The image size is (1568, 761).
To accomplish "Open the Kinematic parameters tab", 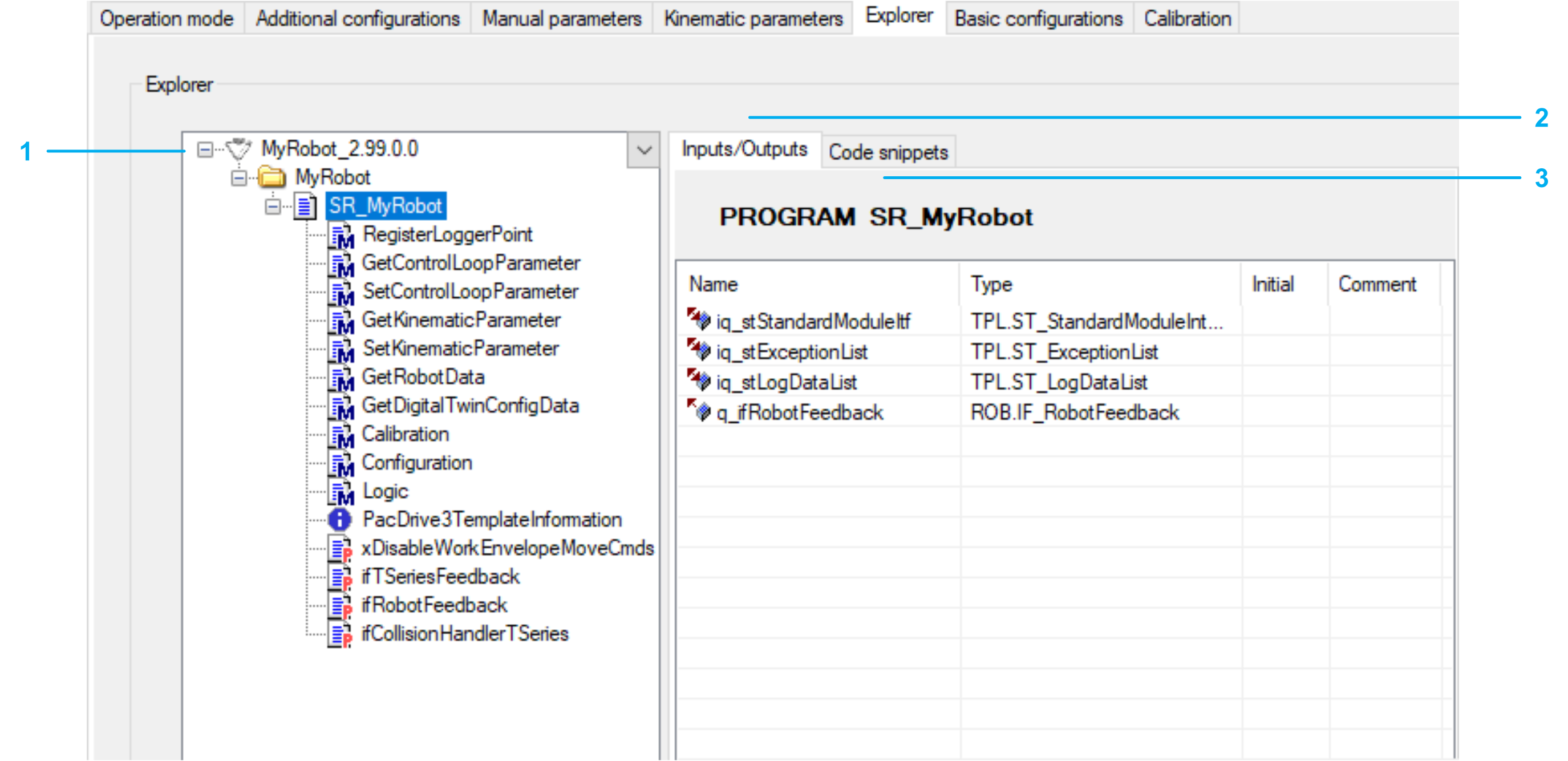I will tap(753, 18).
